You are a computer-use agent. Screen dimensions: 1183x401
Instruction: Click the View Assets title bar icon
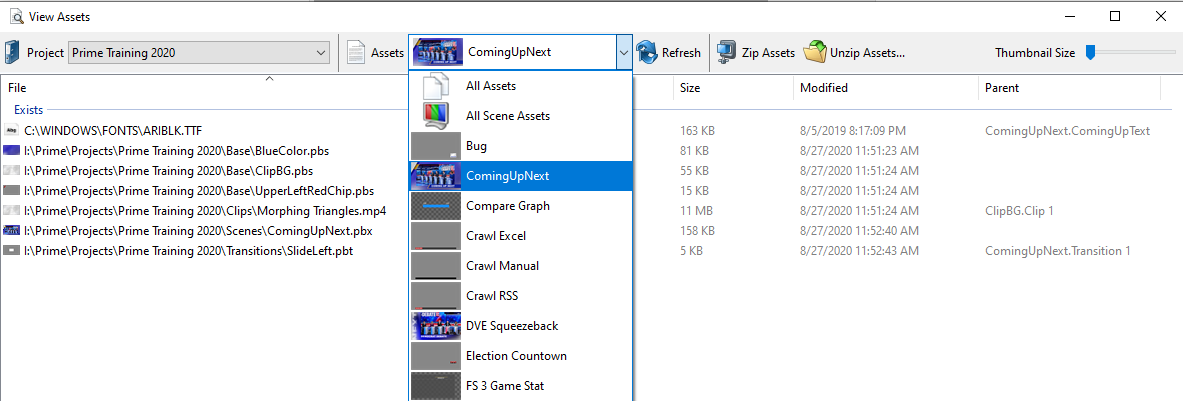point(15,16)
